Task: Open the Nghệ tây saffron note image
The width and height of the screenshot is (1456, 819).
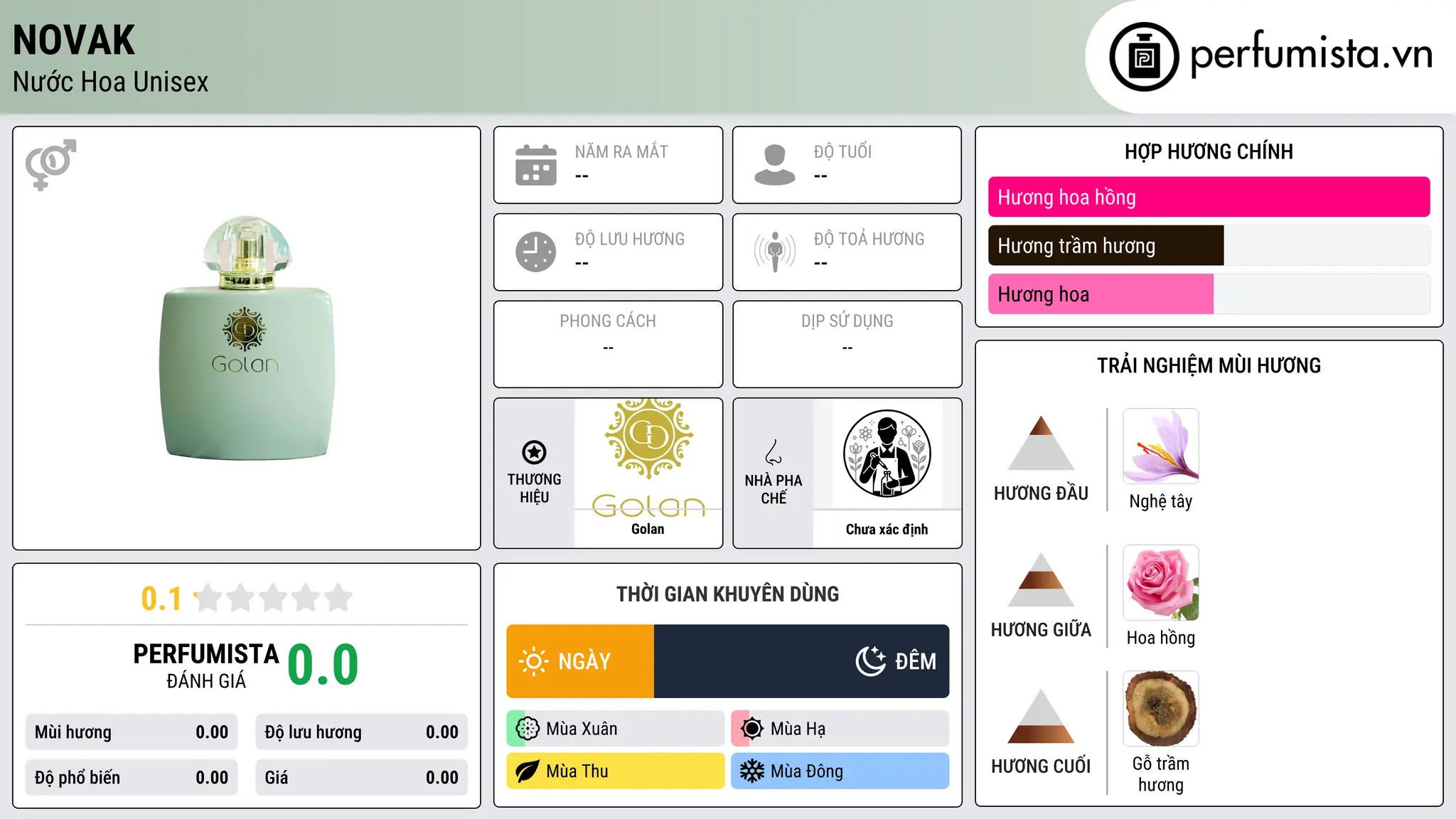Action: click(1161, 446)
